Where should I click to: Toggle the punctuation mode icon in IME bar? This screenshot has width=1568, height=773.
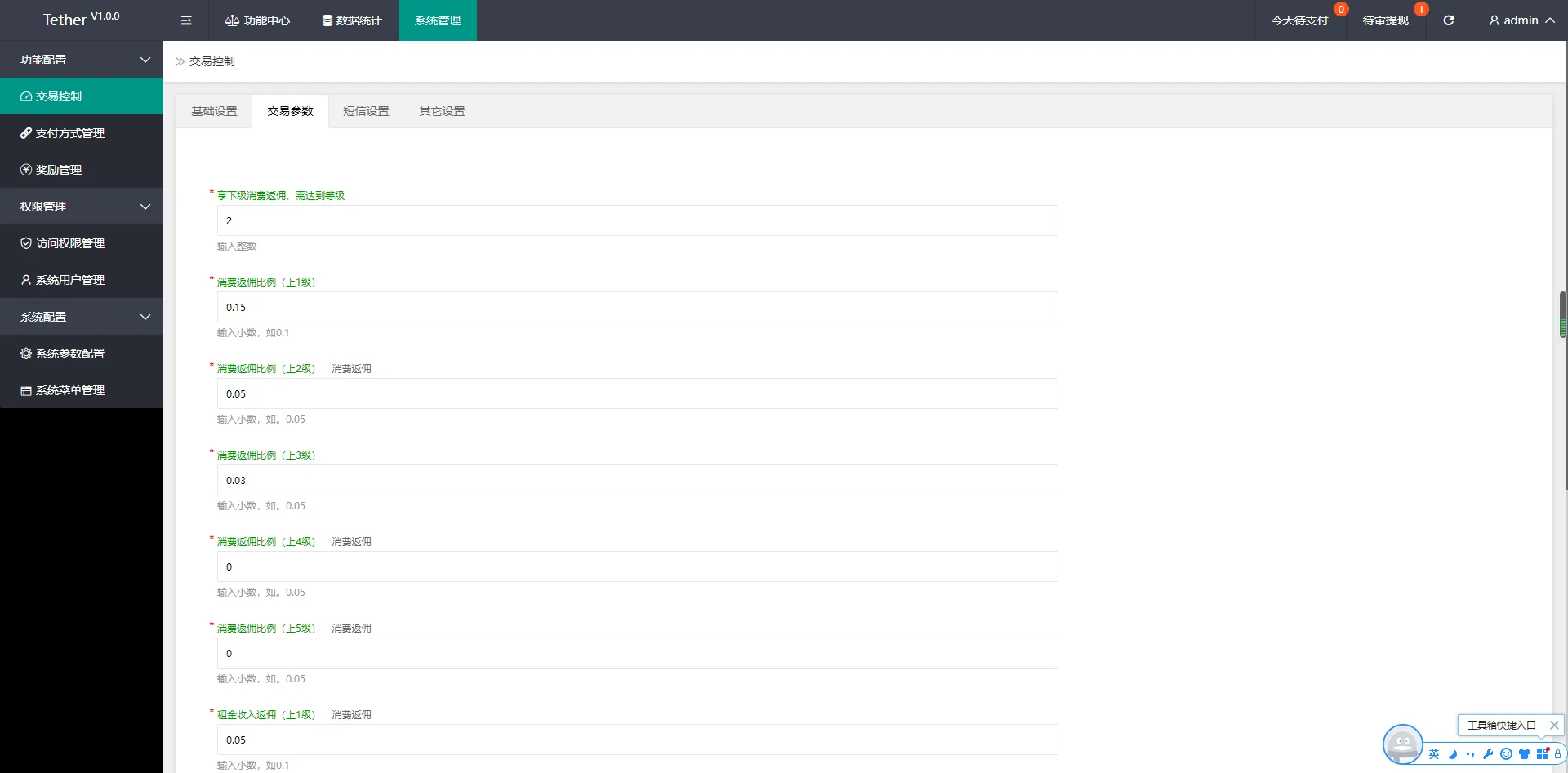coord(1470,754)
